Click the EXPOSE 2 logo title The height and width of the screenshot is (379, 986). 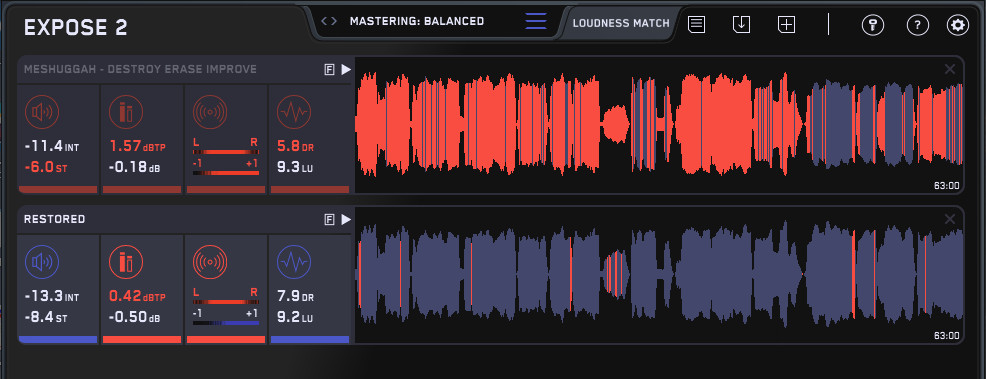(x=75, y=28)
